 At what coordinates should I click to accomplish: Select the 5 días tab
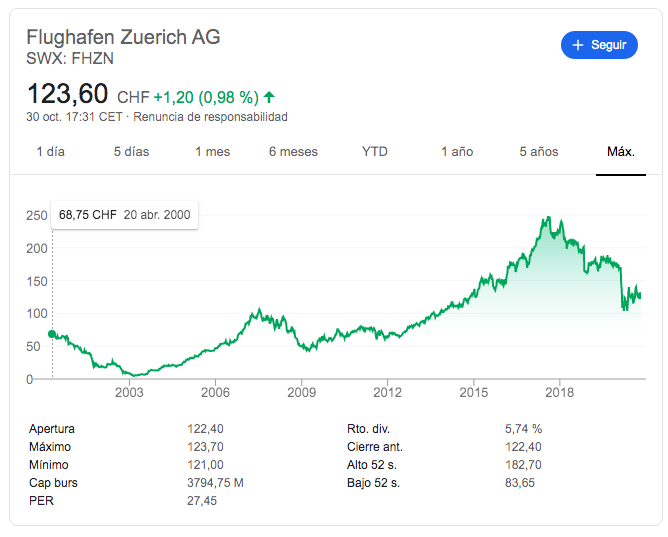pos(131,152)
